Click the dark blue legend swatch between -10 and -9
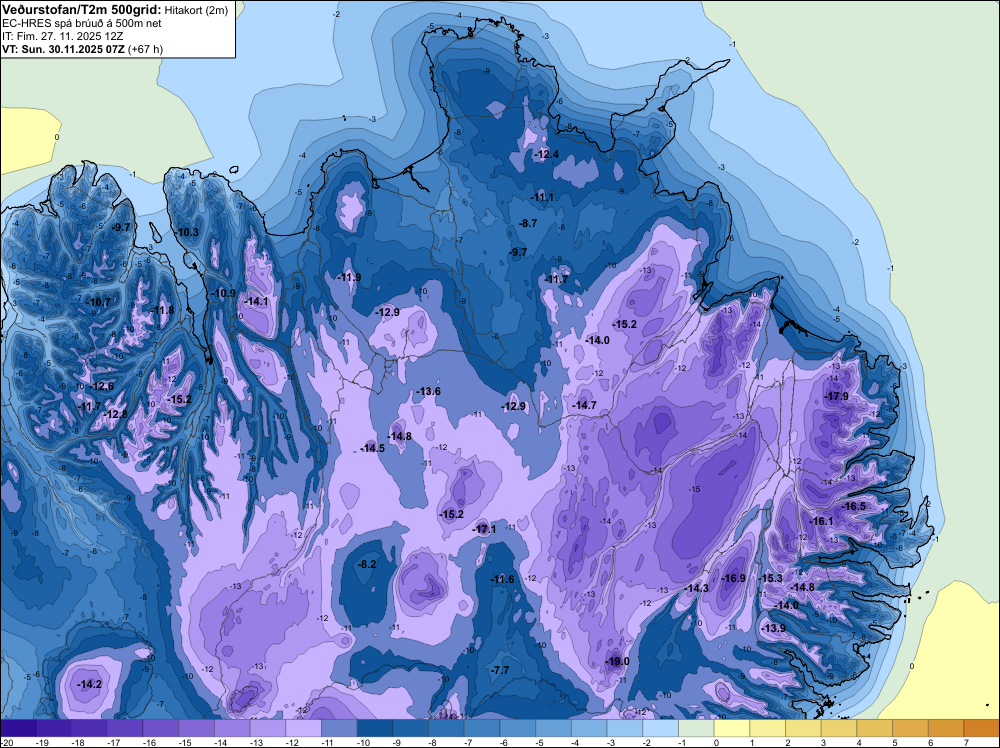Image resolution: width=1000 pixels, height=748 pixels. 375,728
